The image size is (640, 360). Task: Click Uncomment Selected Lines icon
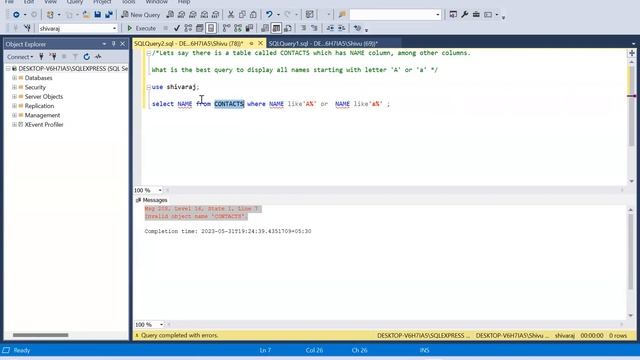click(x=314, y=28)
